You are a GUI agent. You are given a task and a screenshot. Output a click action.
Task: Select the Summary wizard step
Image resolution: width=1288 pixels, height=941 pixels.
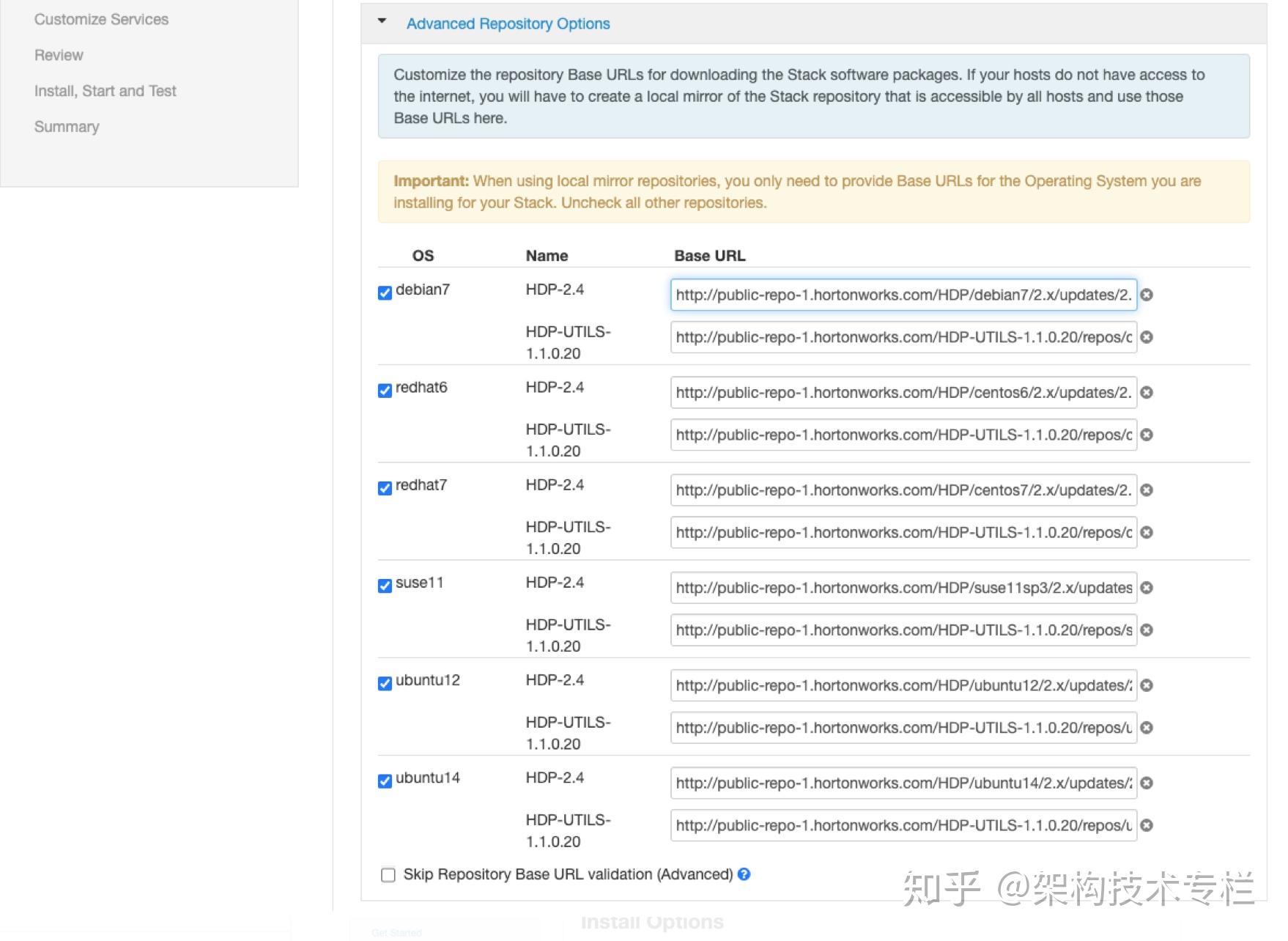click(x=67, y=127)
